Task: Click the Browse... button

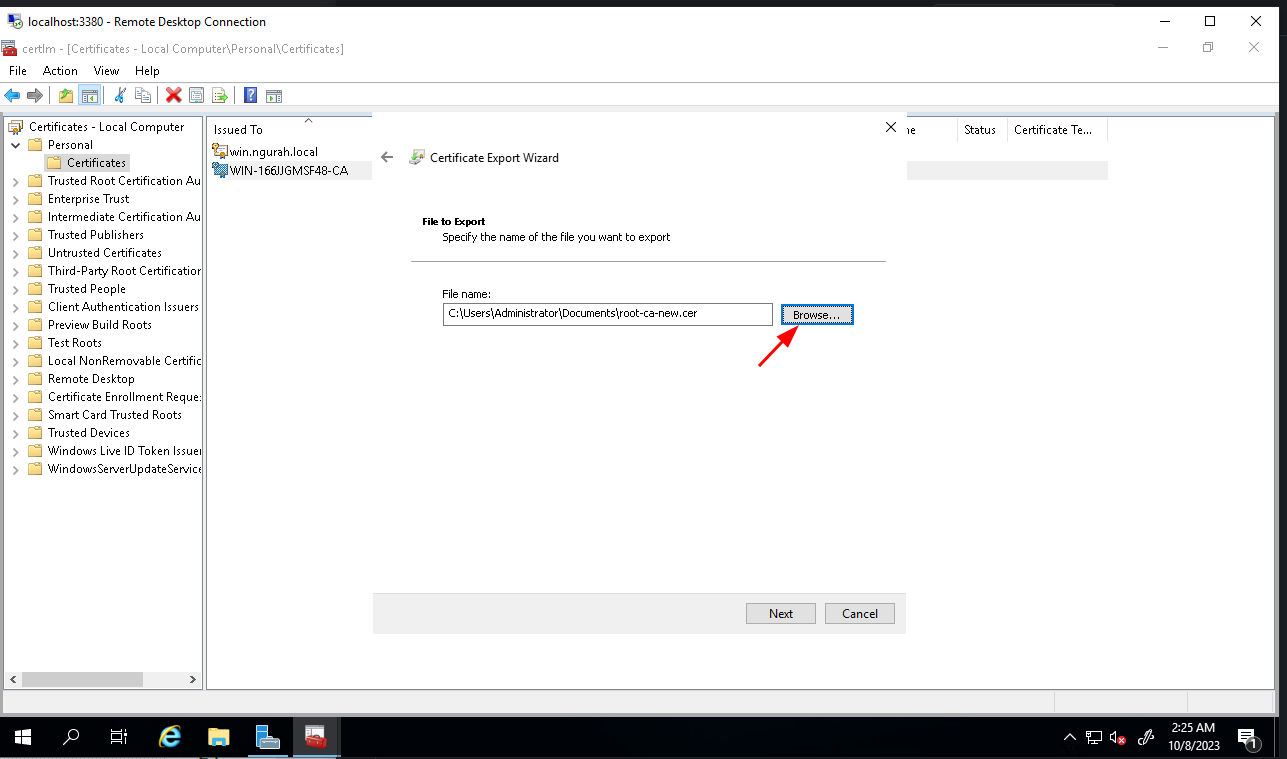Action: pyautogui.click(x=816, y=314)
